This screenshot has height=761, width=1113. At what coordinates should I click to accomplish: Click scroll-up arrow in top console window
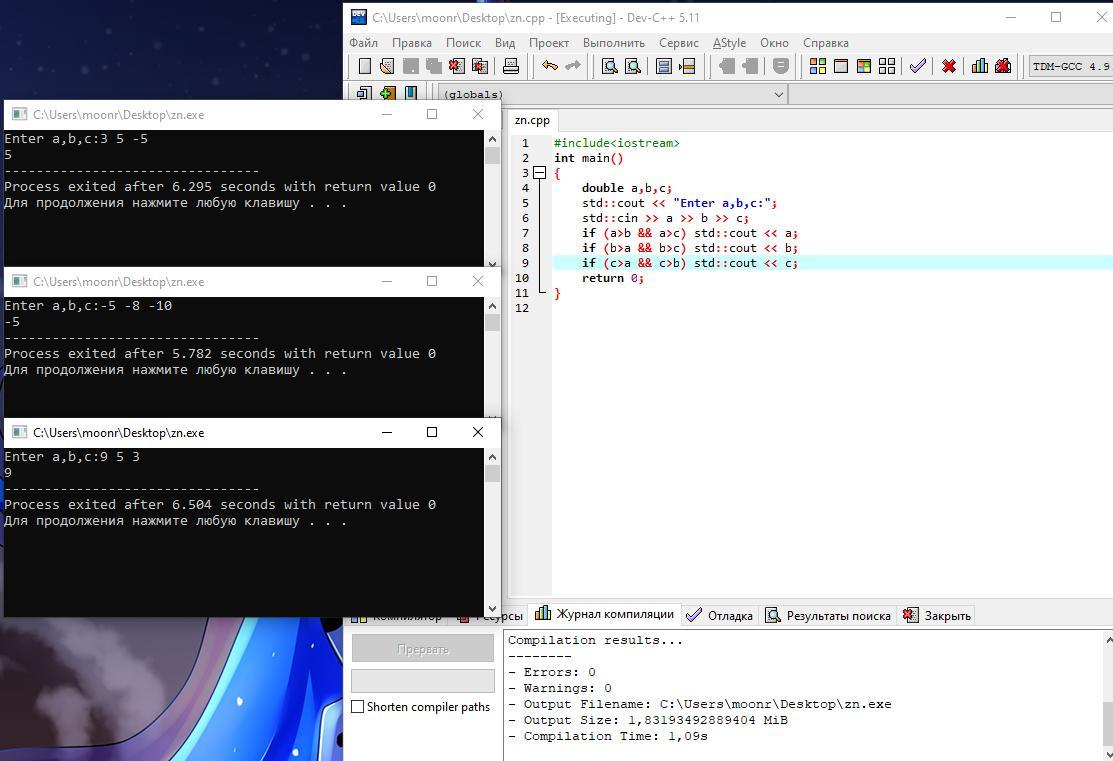(492, 139)
